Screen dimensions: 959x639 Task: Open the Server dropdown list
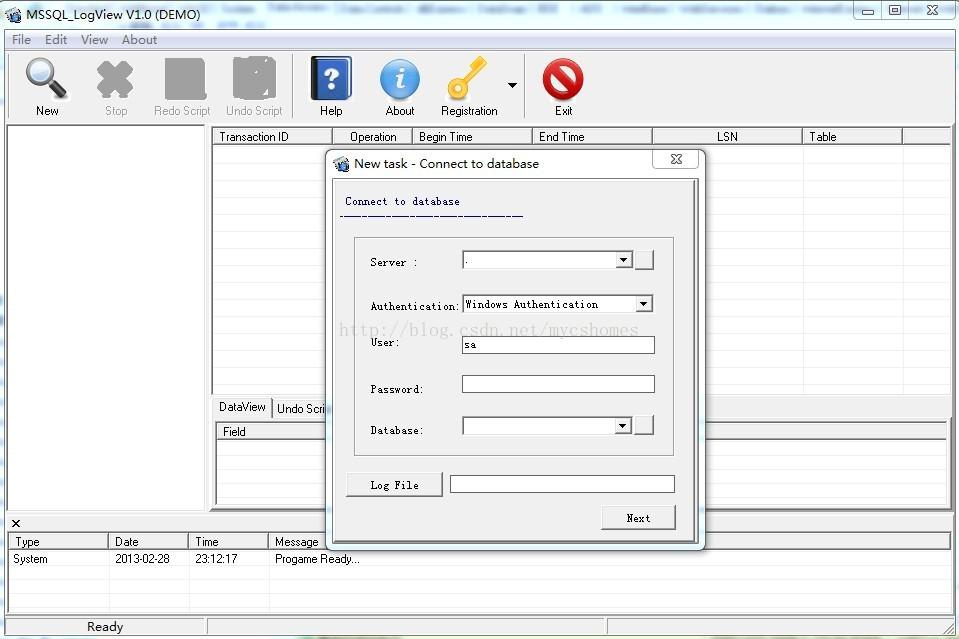(x=623, y=259)
